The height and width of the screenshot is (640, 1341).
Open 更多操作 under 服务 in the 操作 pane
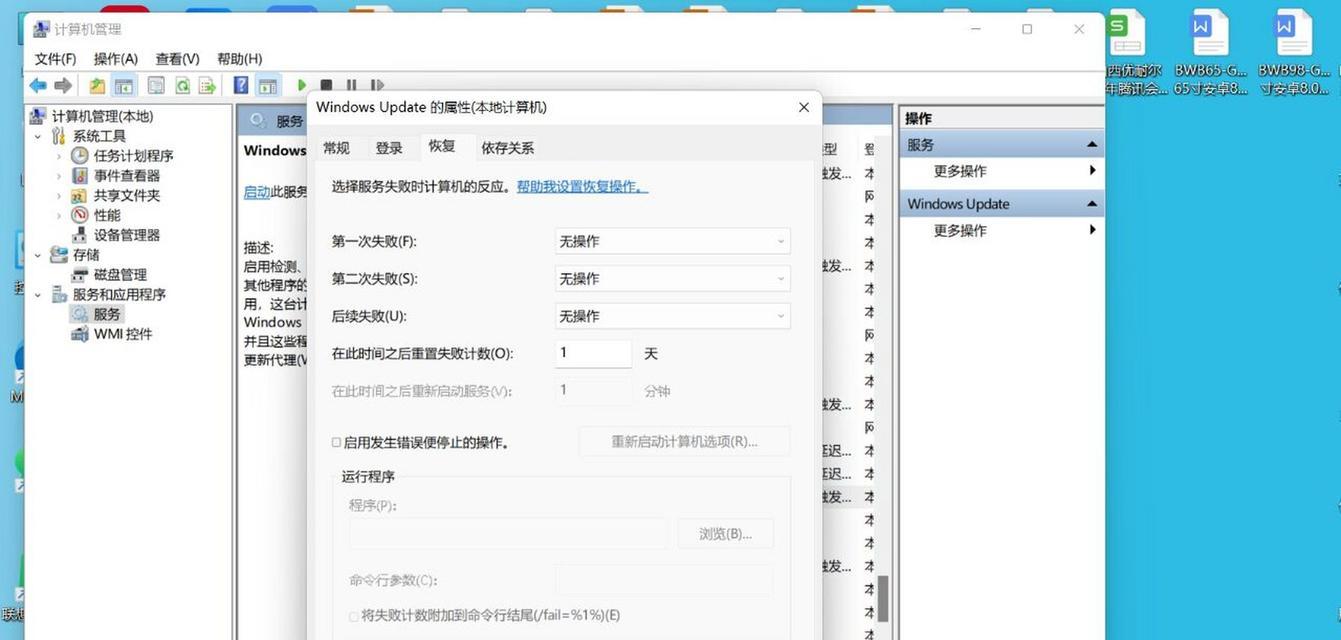point(960,171)
